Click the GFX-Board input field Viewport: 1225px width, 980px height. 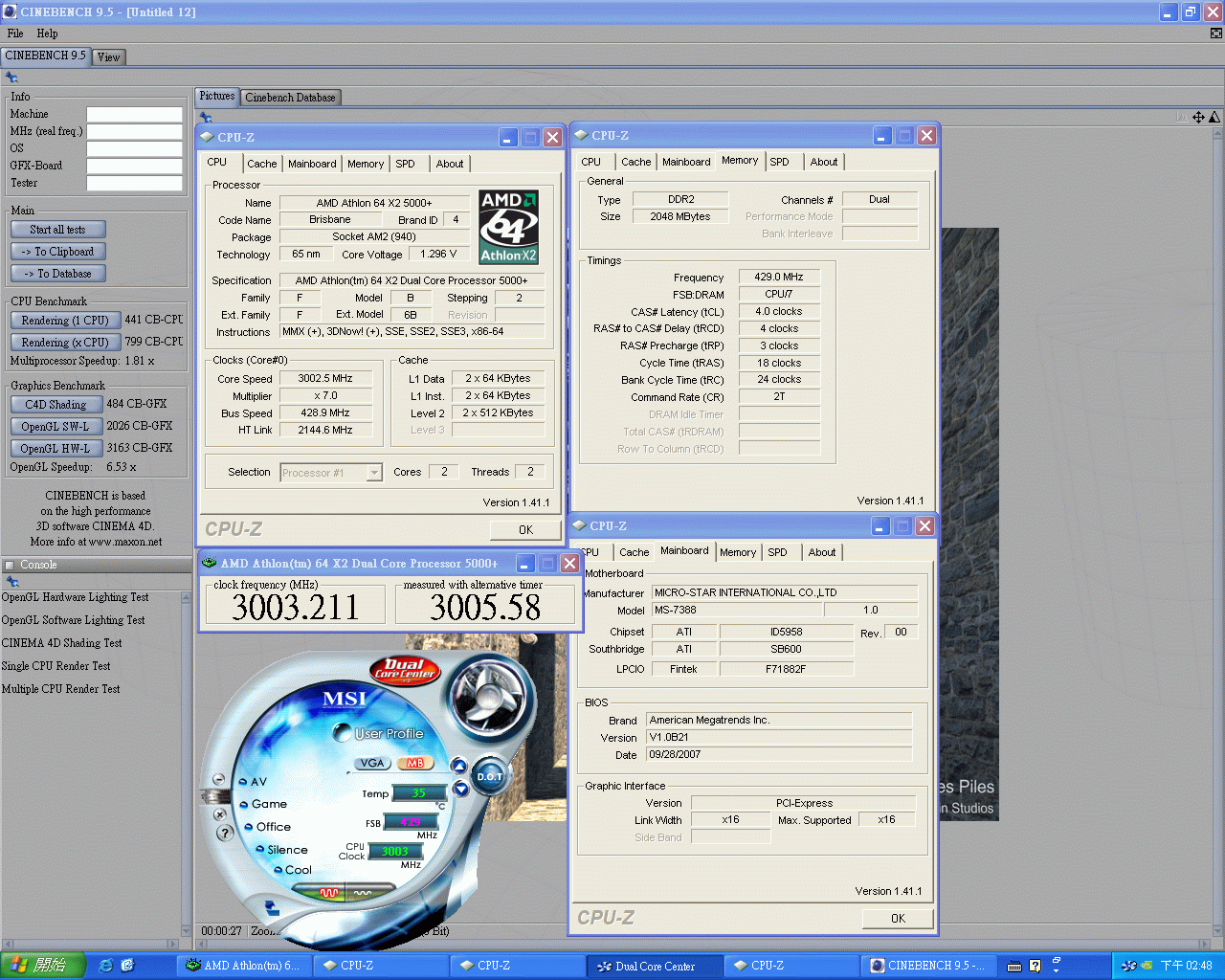[x=135, y=166]
